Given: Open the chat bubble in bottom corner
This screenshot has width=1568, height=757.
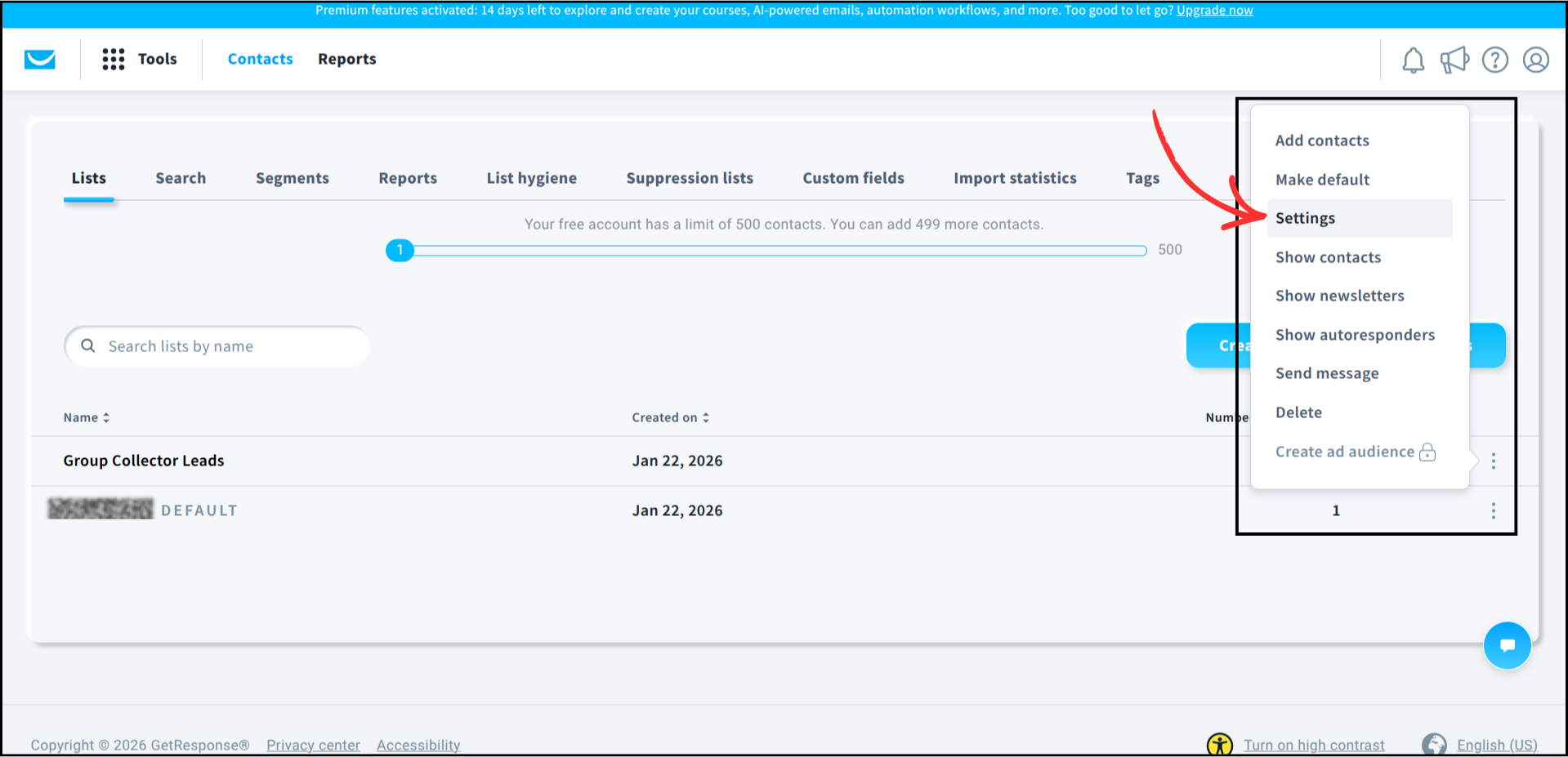Looking at the screenshot, I should 1508,645.
